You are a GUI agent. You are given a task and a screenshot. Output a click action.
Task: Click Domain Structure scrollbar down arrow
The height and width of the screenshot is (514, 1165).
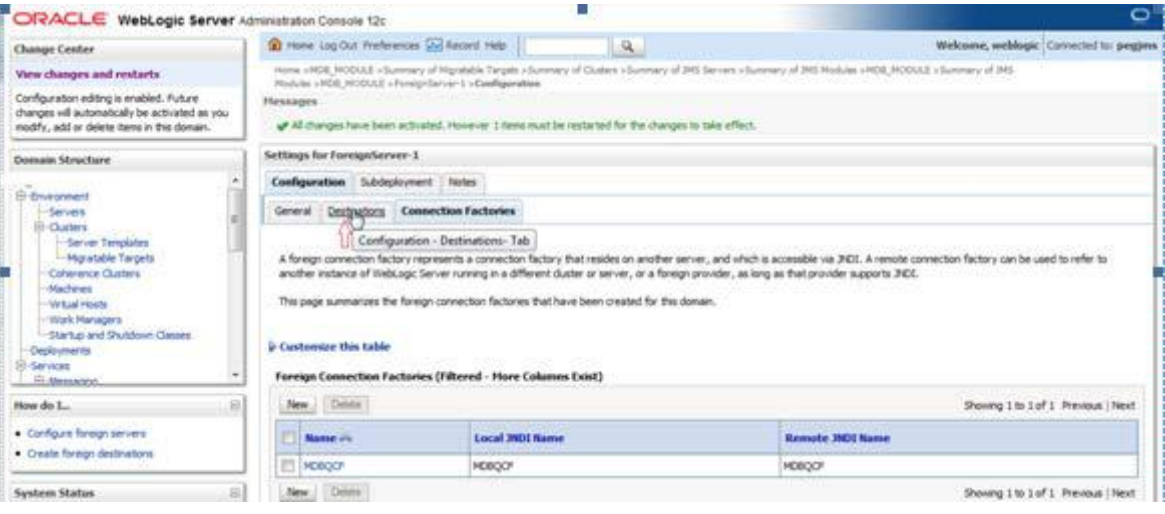[235, 376]
